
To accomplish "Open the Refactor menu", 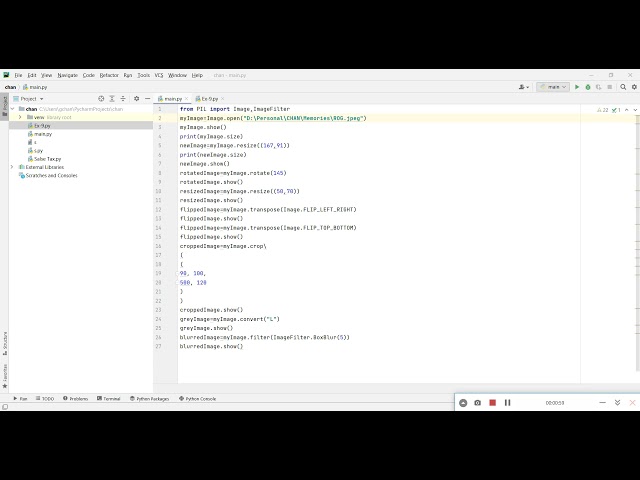I will coord(109,75).
